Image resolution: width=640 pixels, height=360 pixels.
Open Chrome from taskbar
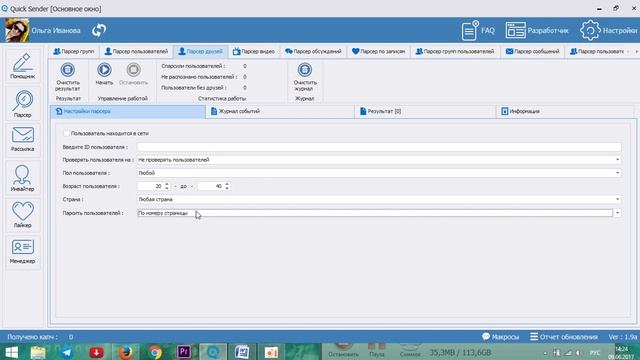(x=155, y=352)
